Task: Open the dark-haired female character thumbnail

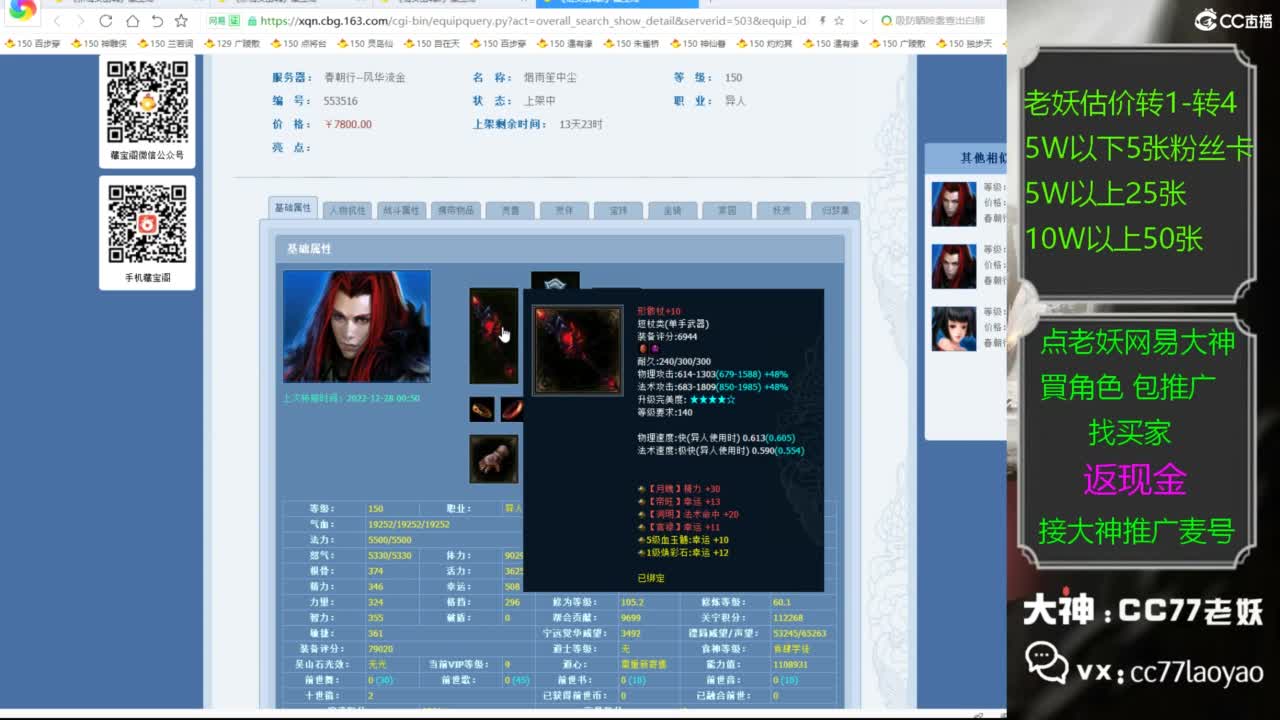Action: [x=954, y=328]
